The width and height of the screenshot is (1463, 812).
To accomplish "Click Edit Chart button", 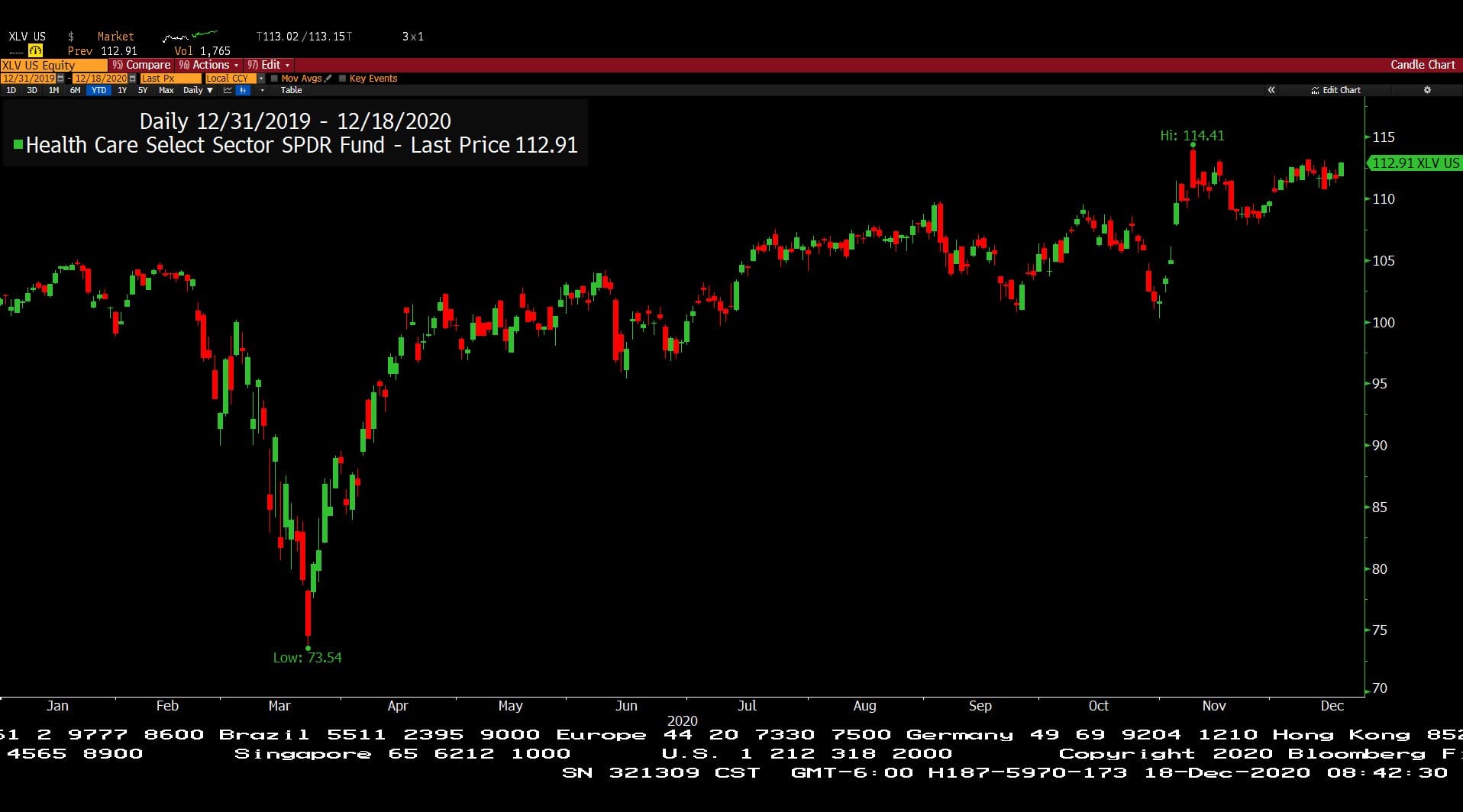I will [1336, 90].
